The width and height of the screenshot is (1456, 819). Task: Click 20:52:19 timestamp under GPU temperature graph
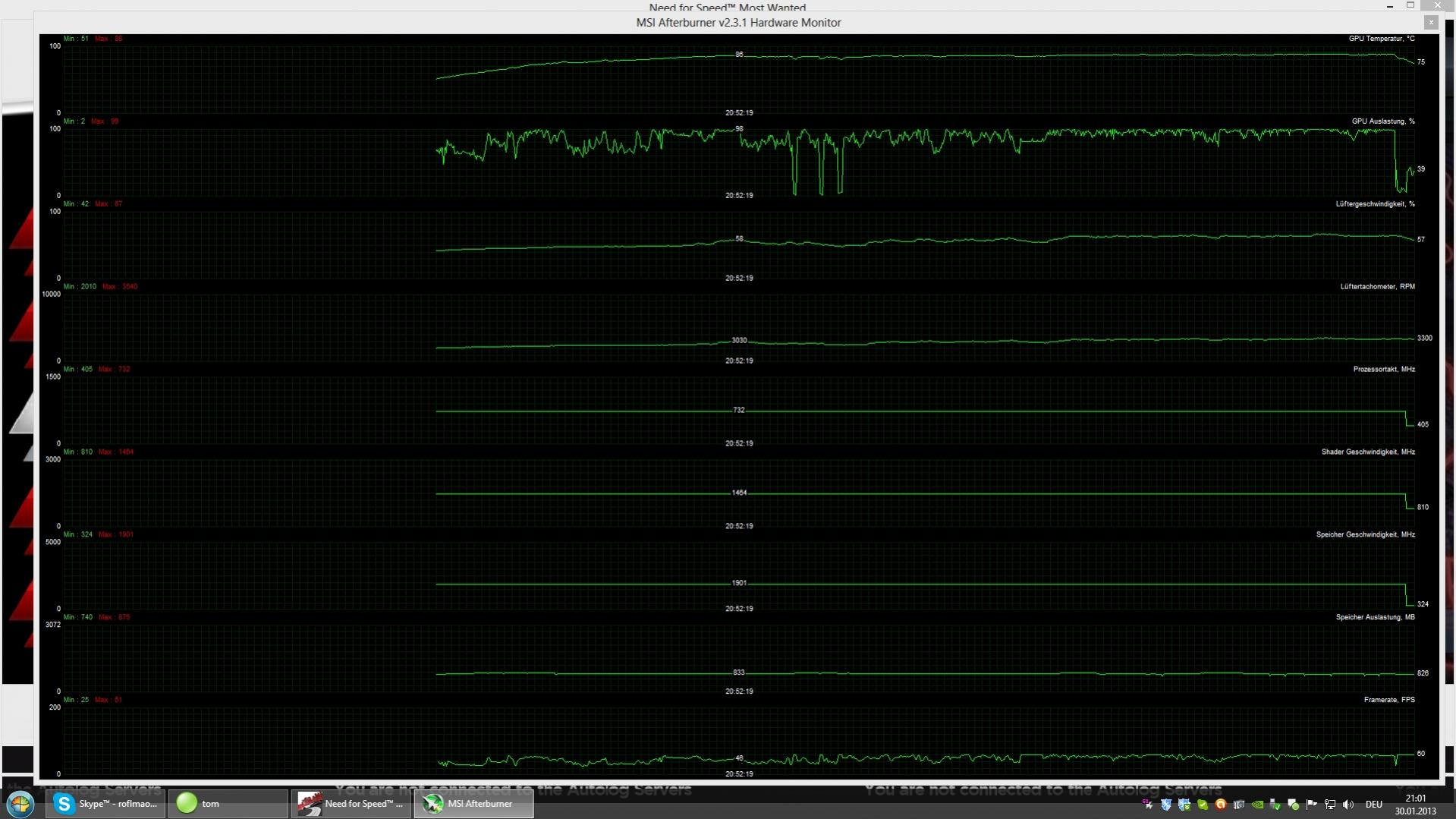coord(739,113)
